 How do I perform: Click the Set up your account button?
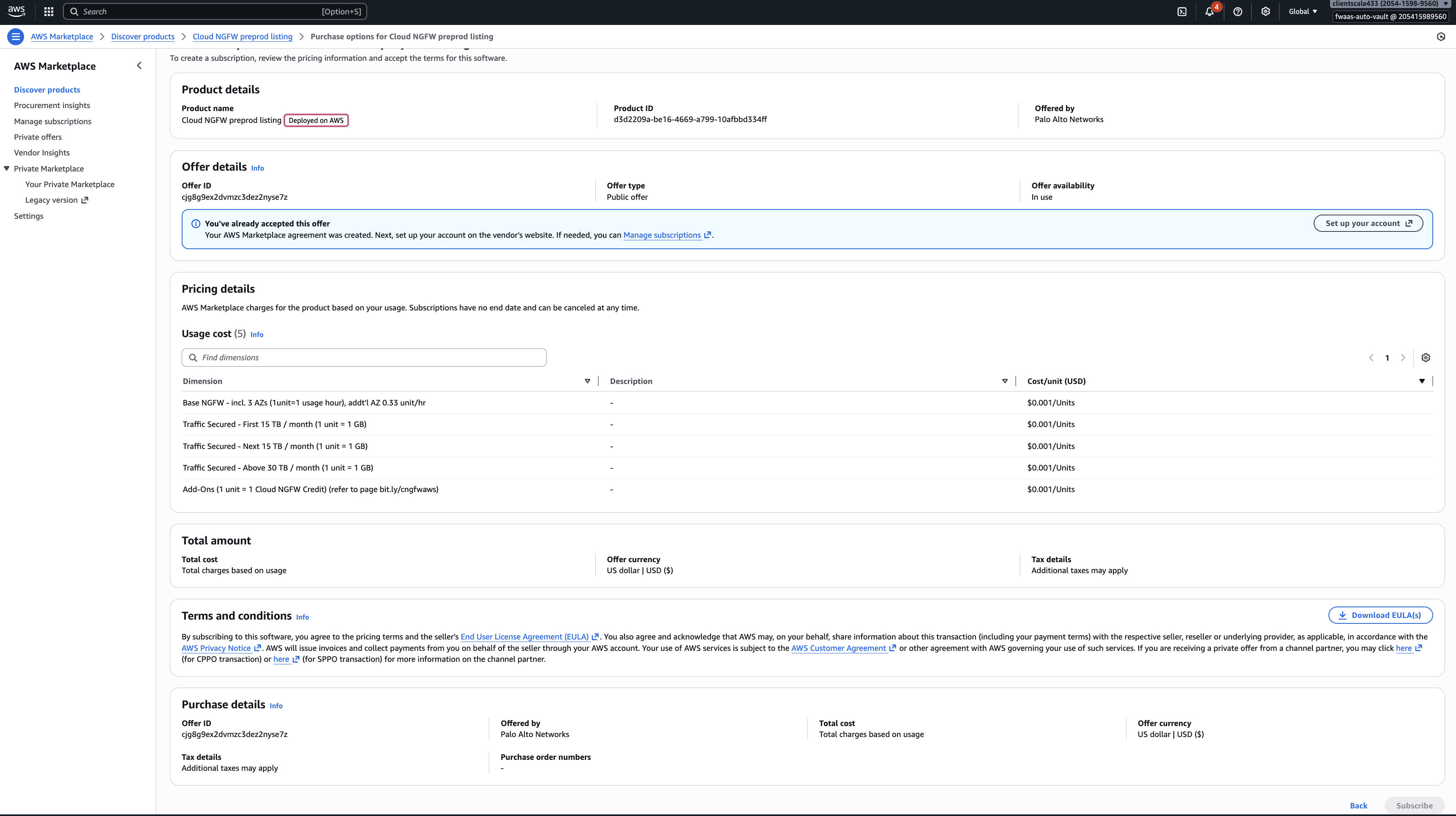click(1368, 223)
